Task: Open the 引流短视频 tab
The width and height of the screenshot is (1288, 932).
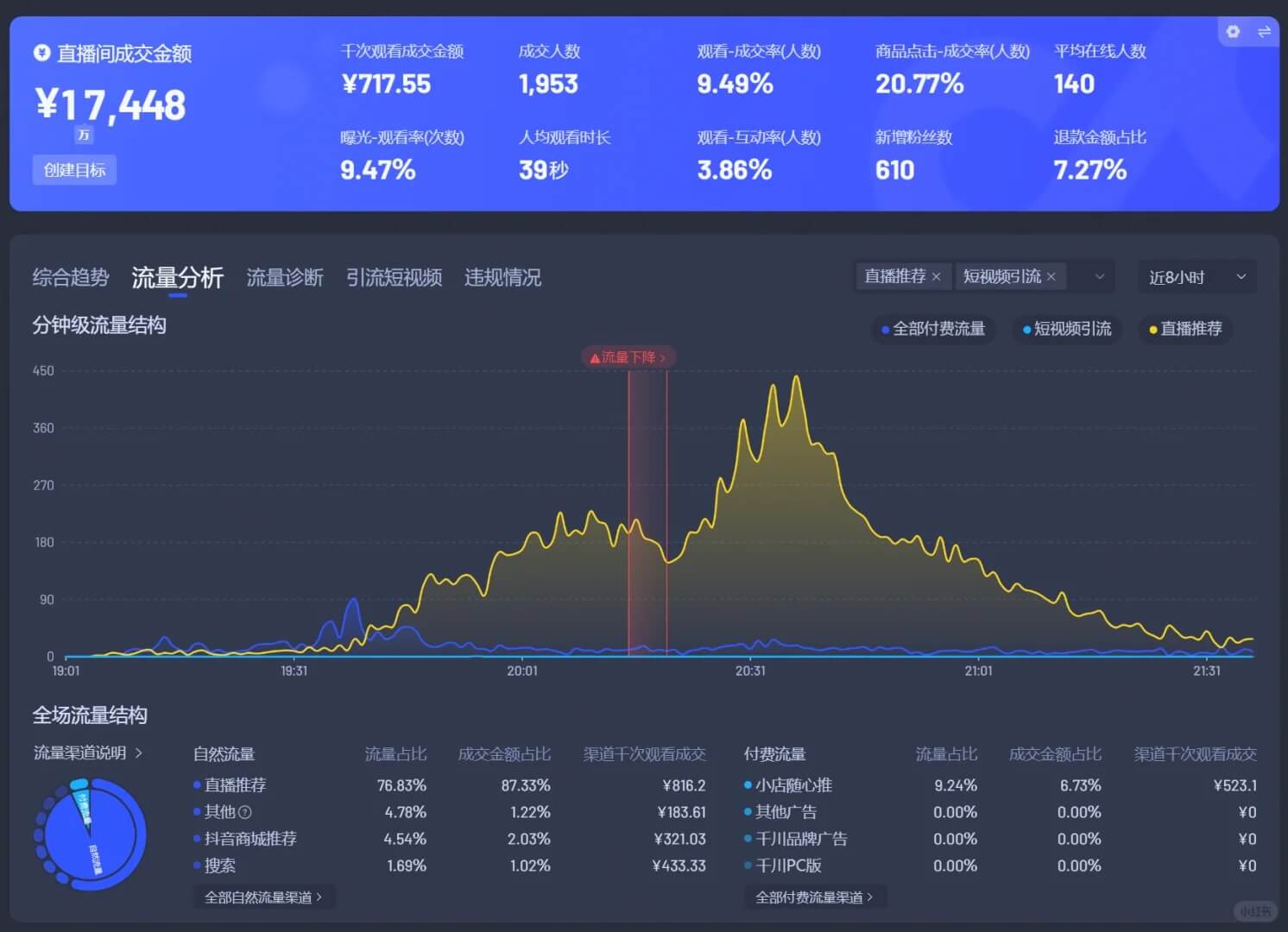Action: pos(394,278)
